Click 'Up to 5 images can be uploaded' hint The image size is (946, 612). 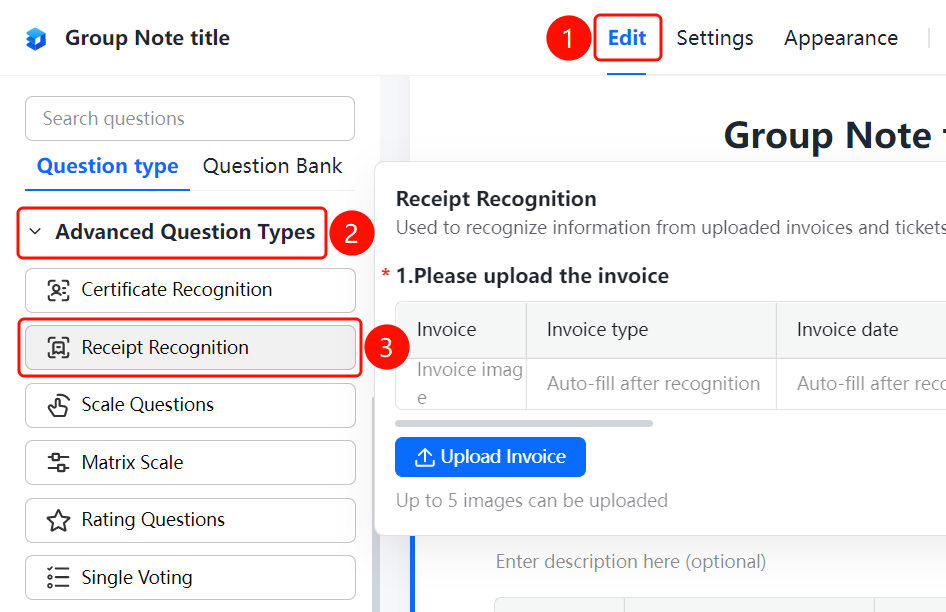point(532,501)
